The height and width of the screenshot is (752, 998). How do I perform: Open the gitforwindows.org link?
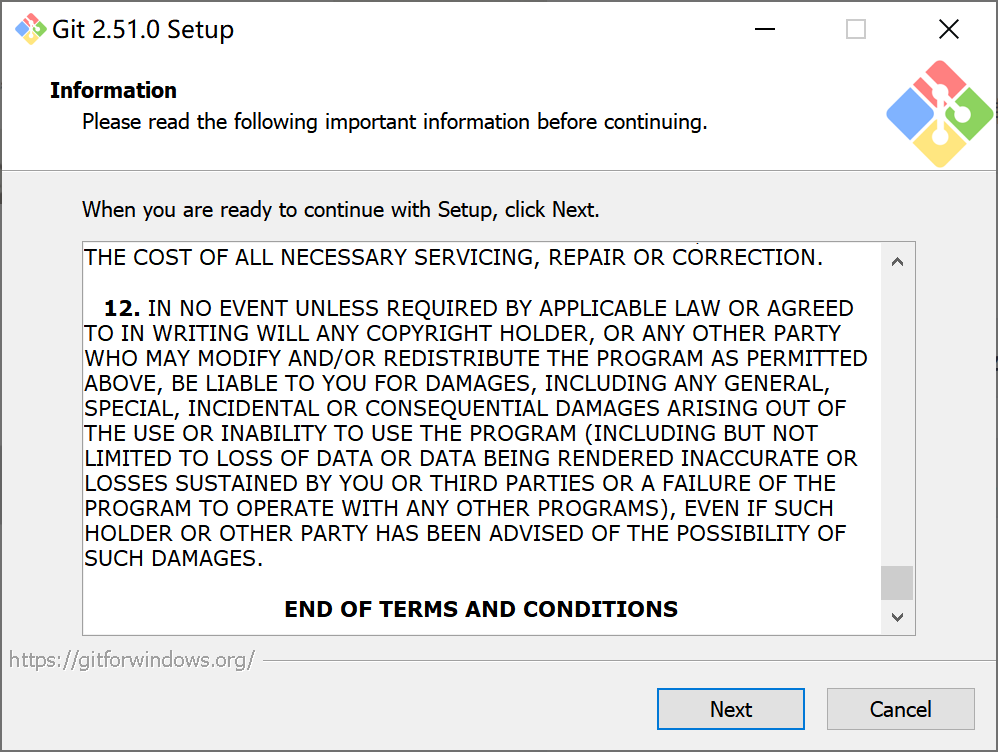click(132, 658)
